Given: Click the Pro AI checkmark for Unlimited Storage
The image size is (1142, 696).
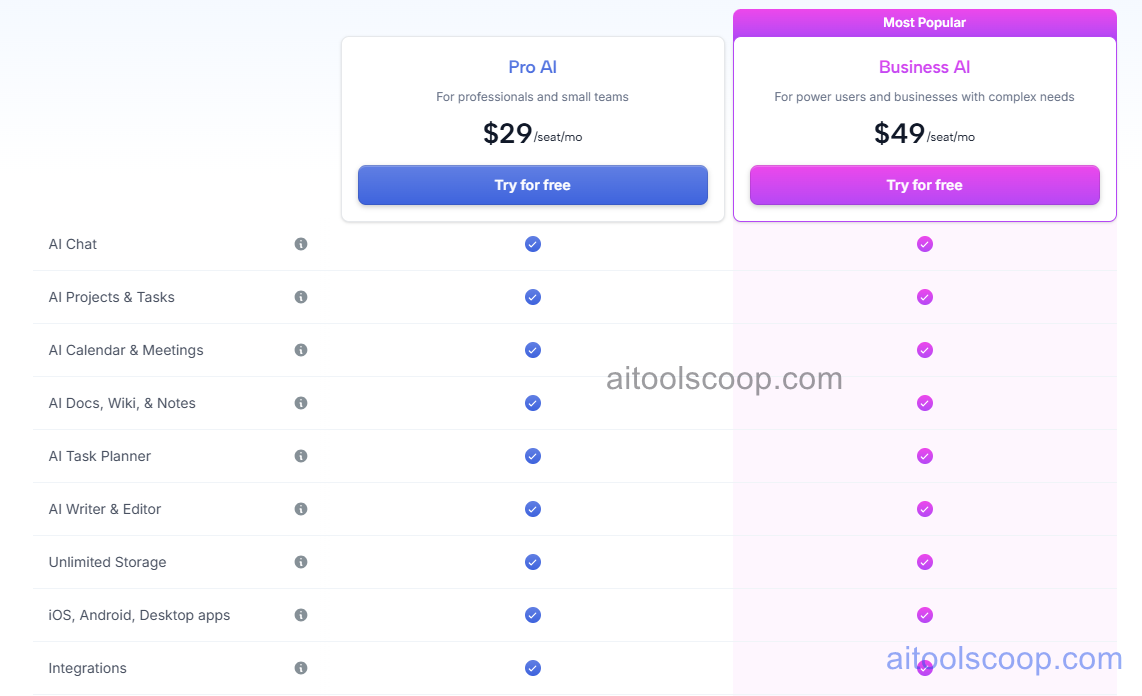Looking at the screenshot, I should (532, 562).
